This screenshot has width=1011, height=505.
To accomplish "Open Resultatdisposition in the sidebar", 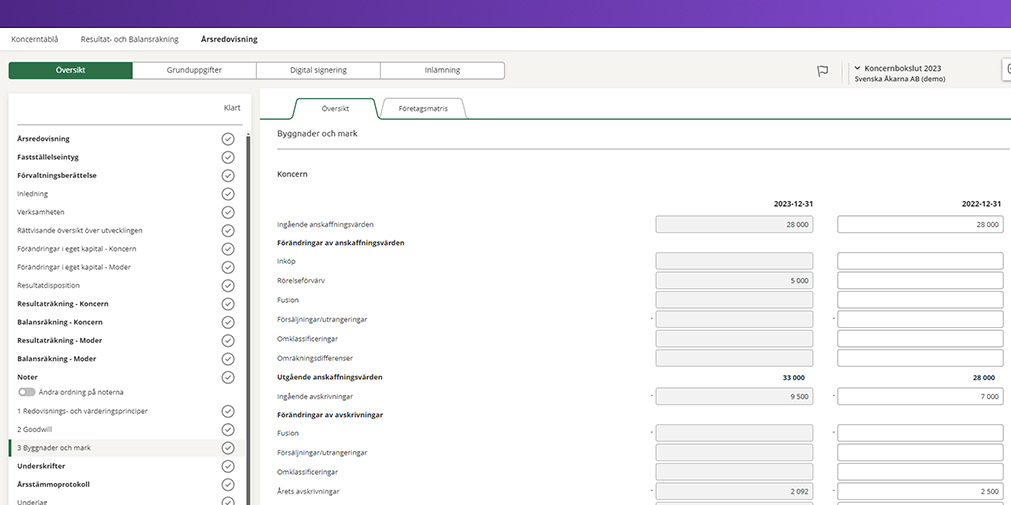I will (48, 286).
